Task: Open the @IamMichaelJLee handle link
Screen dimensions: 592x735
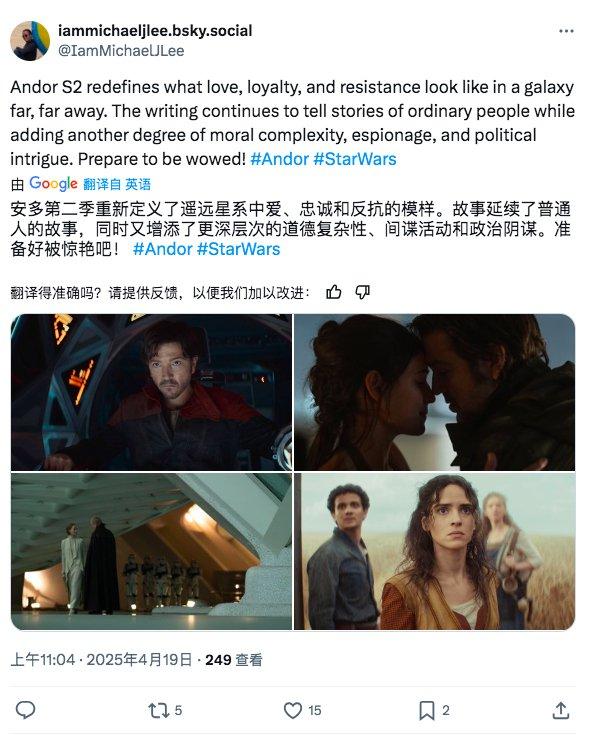Action: [x=121, y=51]
